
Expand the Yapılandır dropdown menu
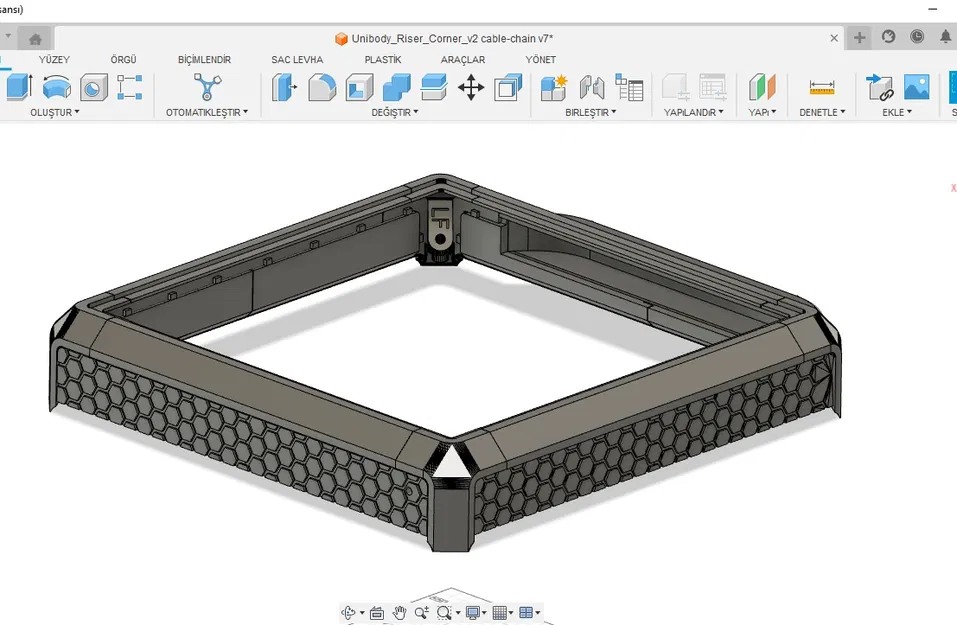(x=694, y=112)
